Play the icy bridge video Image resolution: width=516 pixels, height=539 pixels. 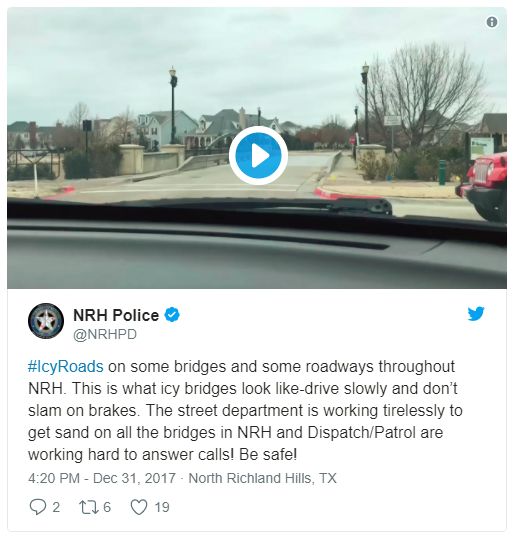(x=258, y=155)
